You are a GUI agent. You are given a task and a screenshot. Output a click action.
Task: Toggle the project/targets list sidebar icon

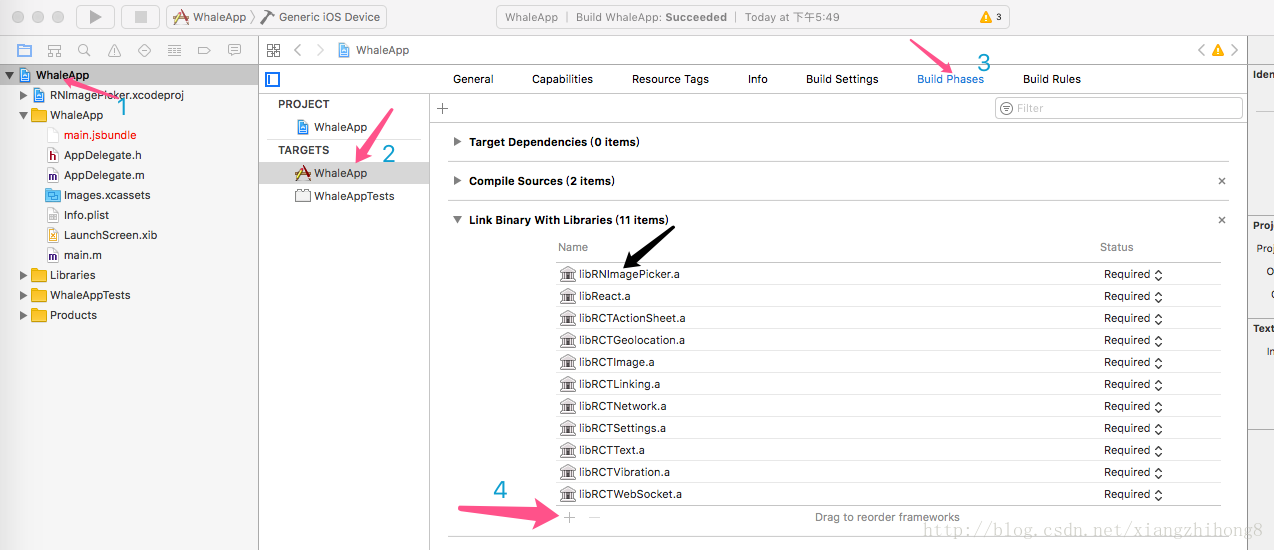click(x=272, y=79)
